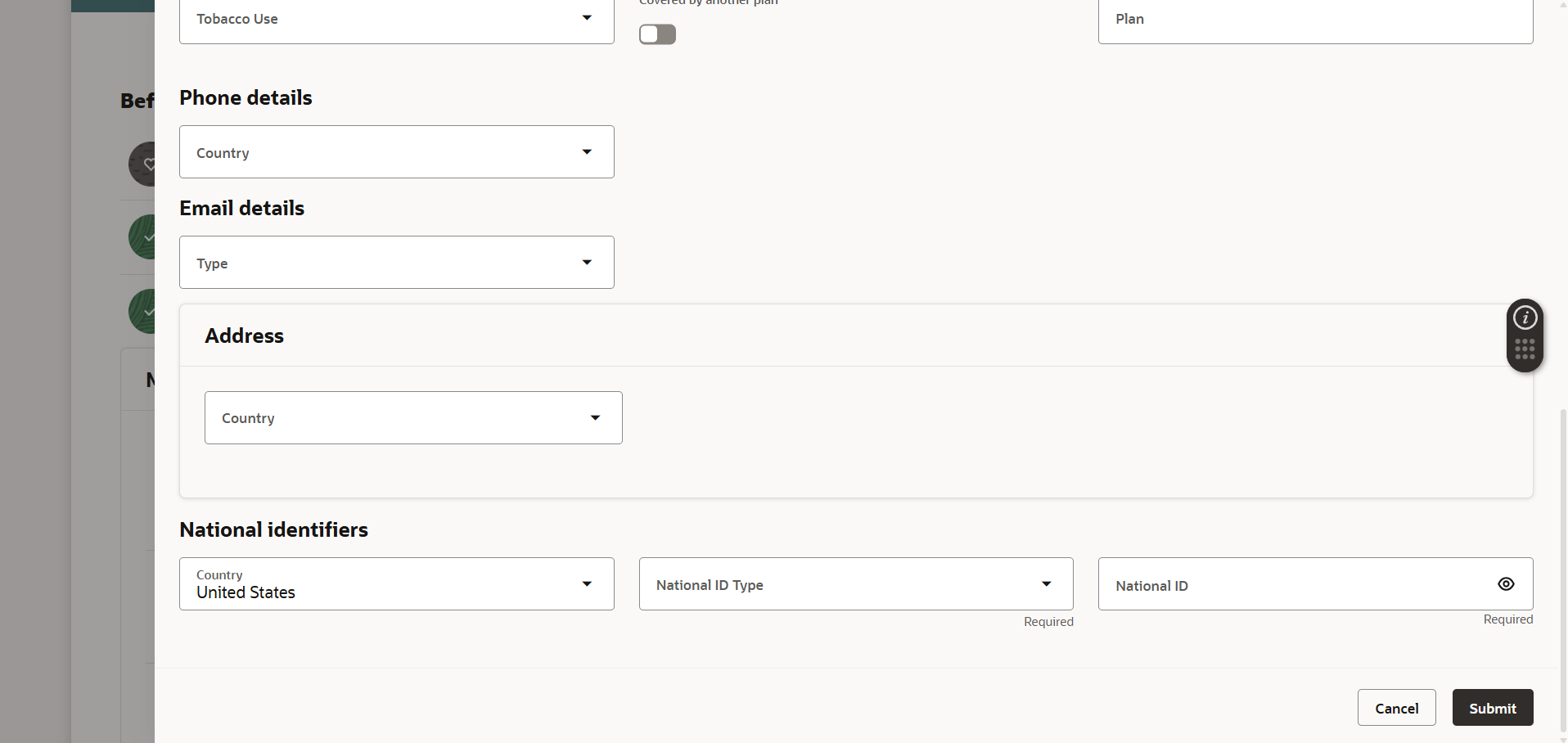Open the National ID Type dropdown
Viewport: 1568px width, 743px height.
click(856, 584)
